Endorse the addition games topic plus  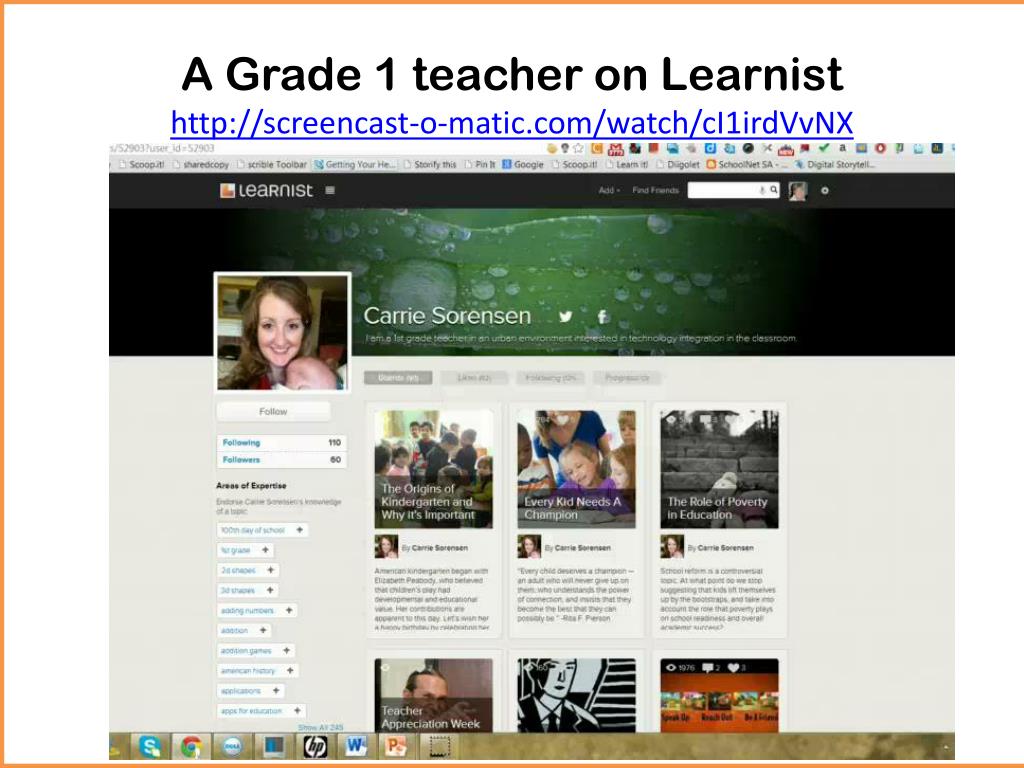[286, 650]
